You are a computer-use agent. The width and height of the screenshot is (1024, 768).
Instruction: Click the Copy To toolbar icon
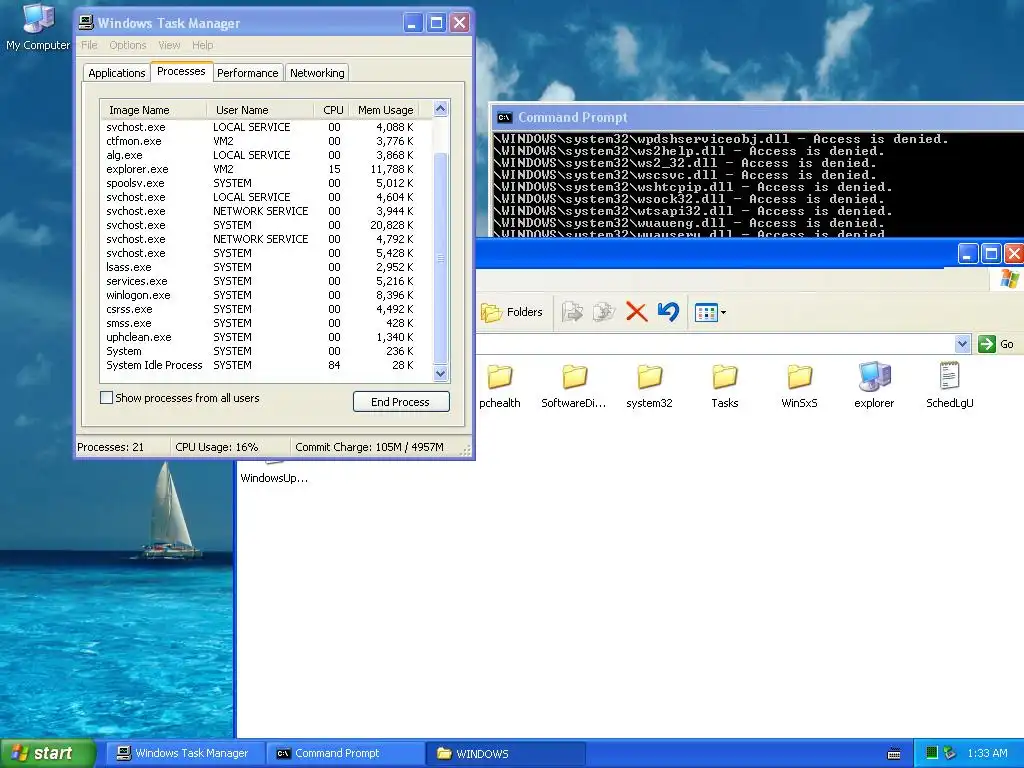(x=603, y=312)
